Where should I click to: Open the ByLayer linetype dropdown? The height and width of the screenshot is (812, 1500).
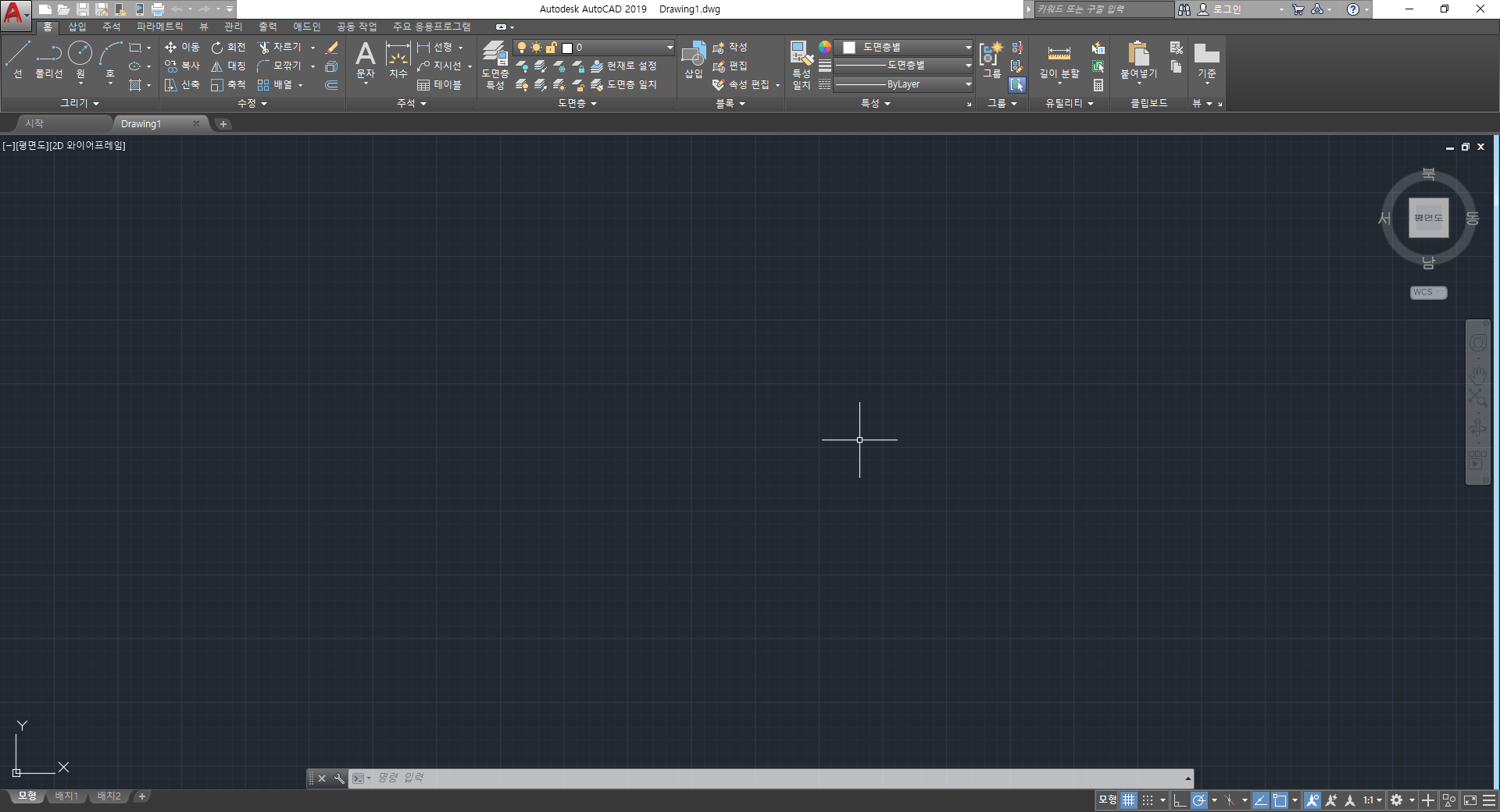(x=903, y=84)
